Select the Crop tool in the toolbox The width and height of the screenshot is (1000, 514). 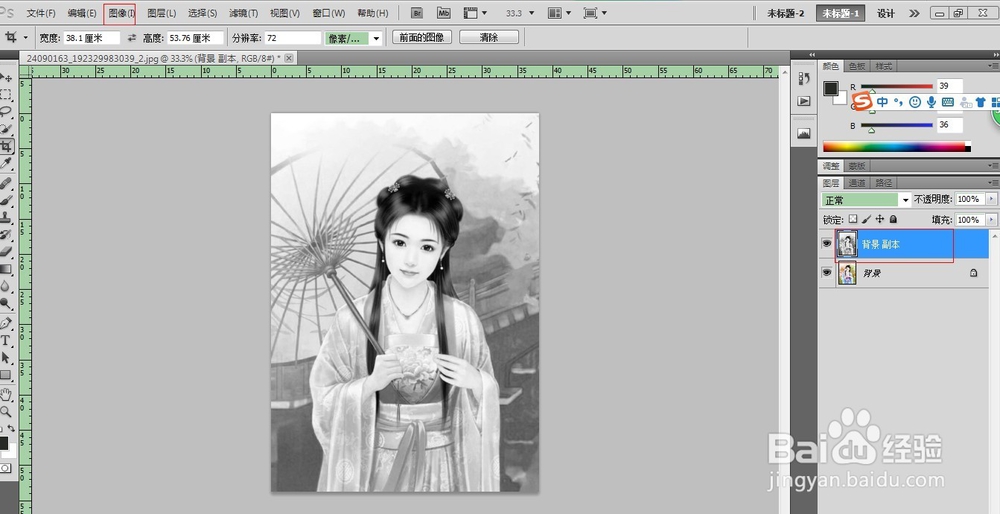click(6, 147)
